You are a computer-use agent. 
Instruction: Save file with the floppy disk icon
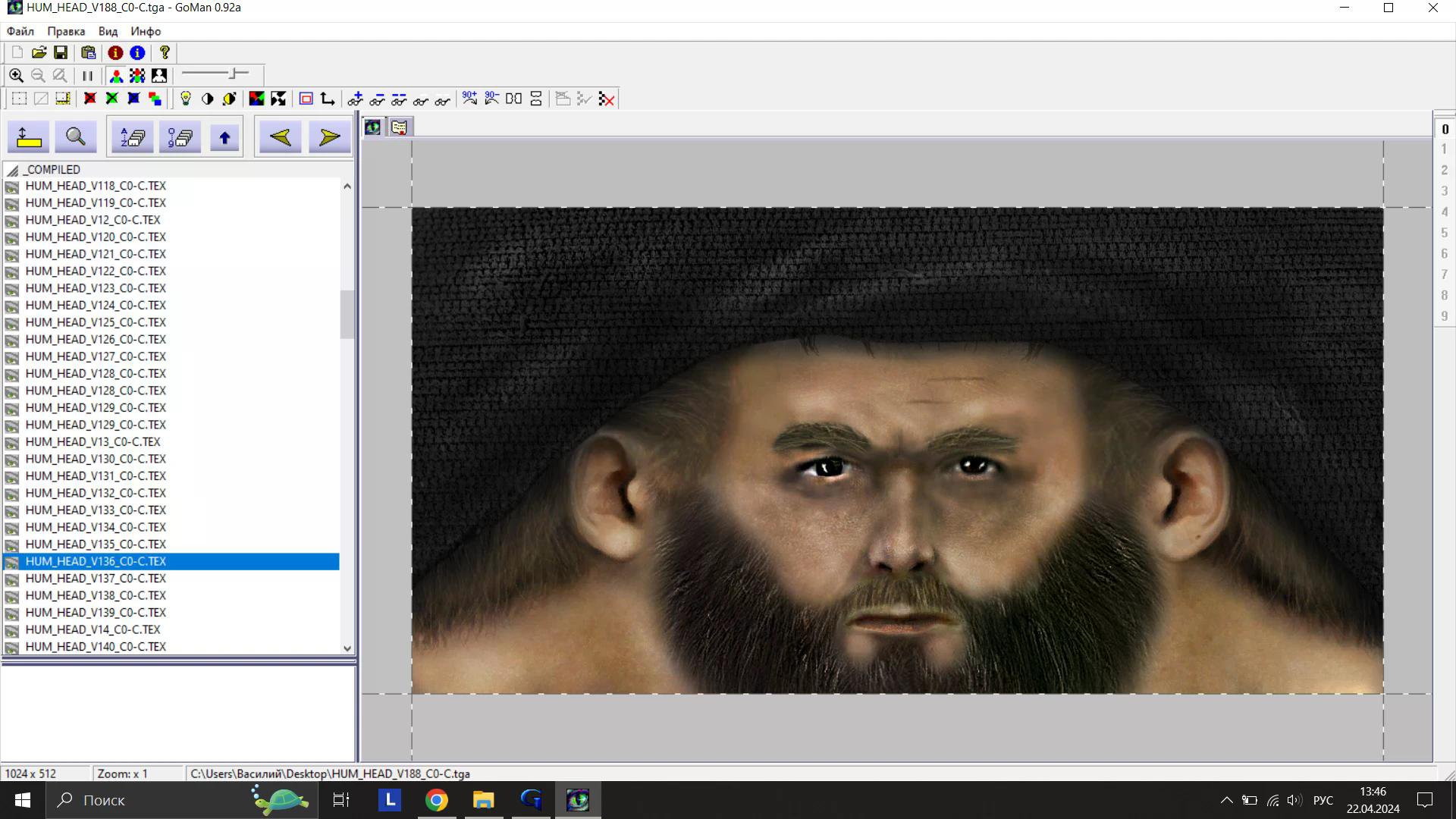pyautogui.click(x=61, y=52)
